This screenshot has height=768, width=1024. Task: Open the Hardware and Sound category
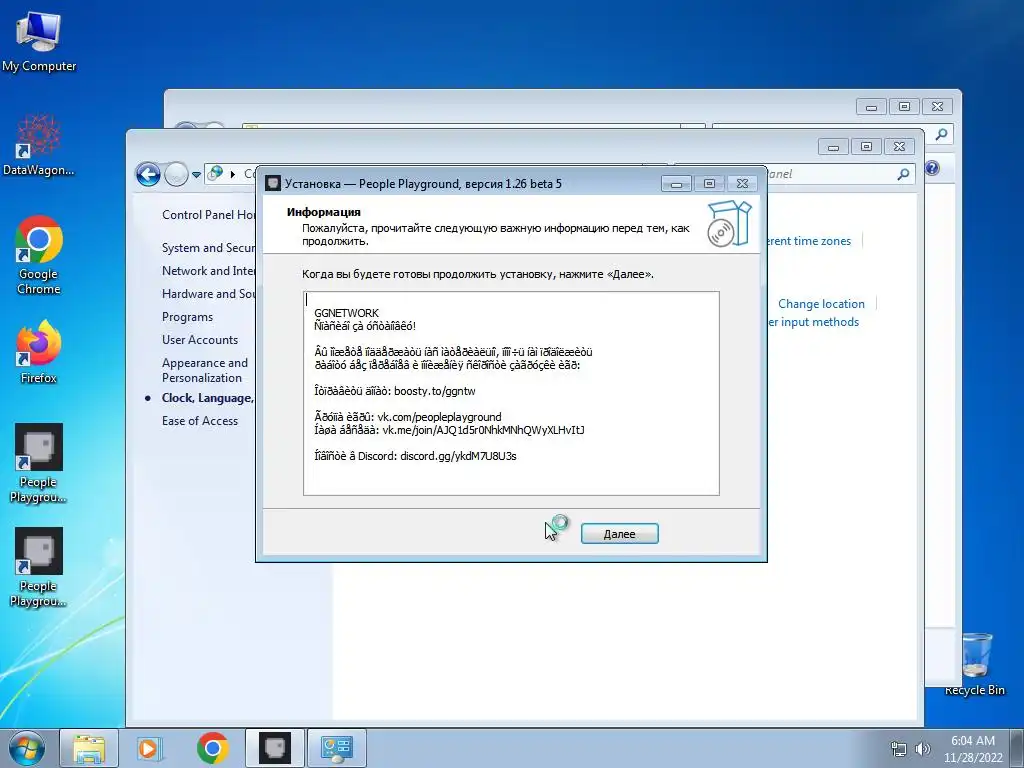coord(208,294)
